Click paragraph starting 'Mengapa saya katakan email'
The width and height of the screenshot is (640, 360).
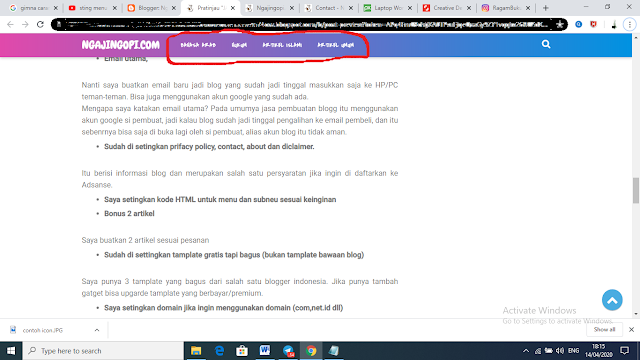point(240,120)
